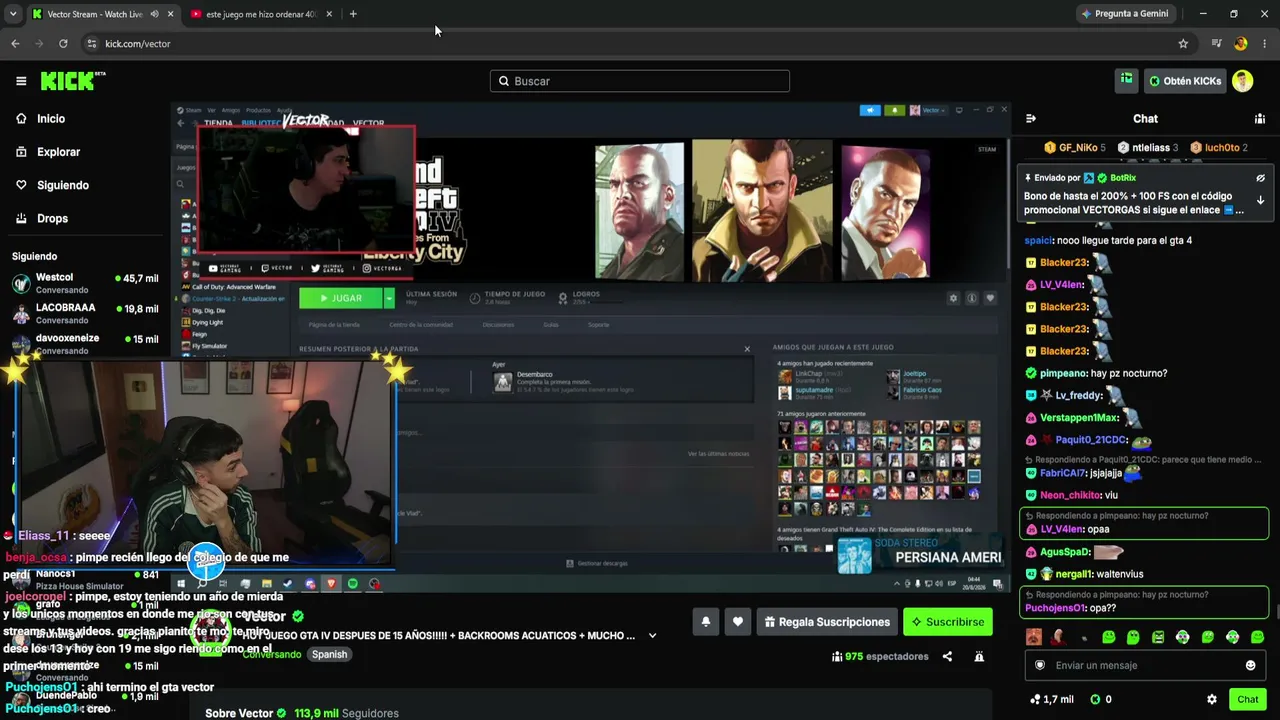Open Chrome's three-dot menu
1280x720 pixels.
tap(1265, 44)
